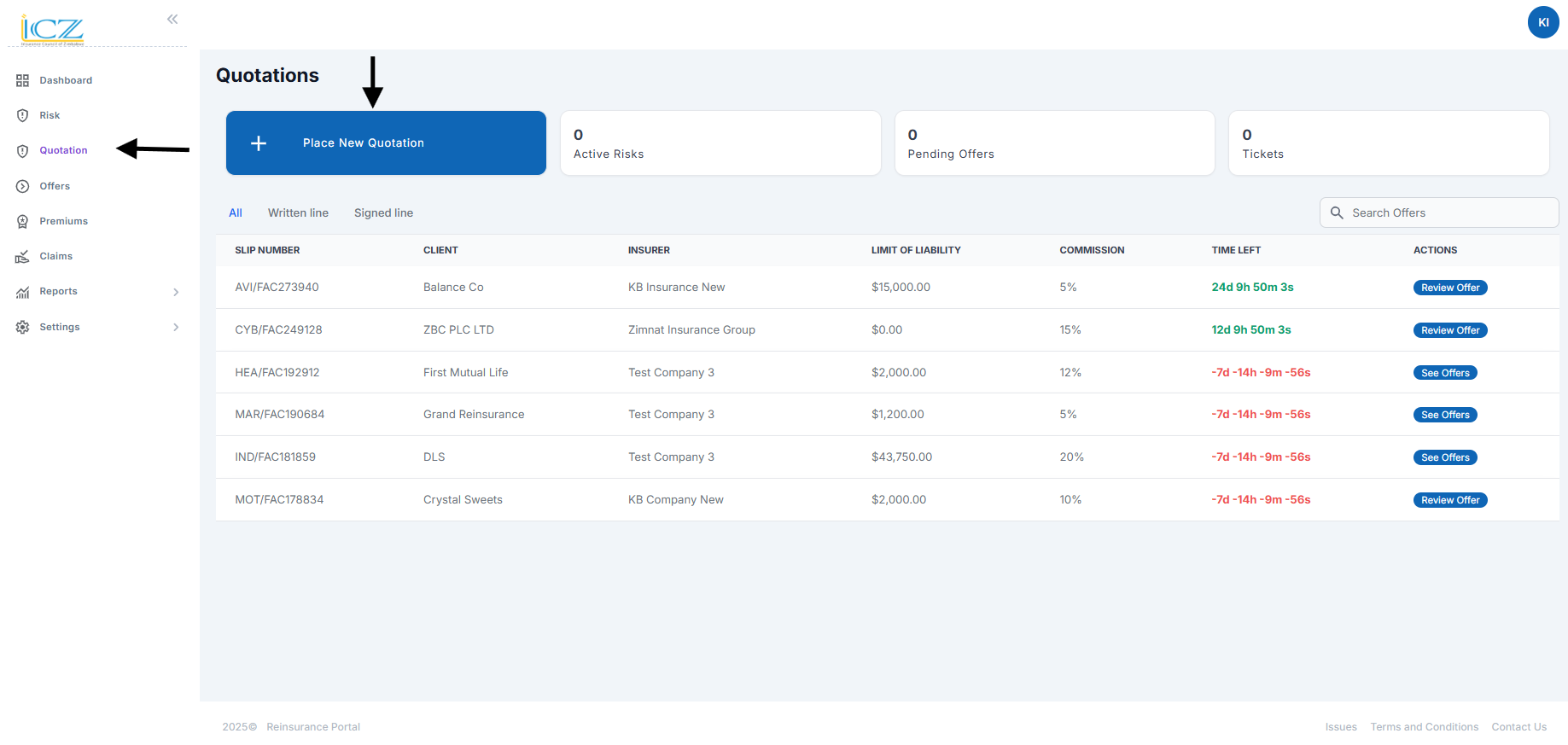The height and width of the screenshot is (745, 1568).
Task: Click the Claims icon in sidebar
Action: pos(22,256)
